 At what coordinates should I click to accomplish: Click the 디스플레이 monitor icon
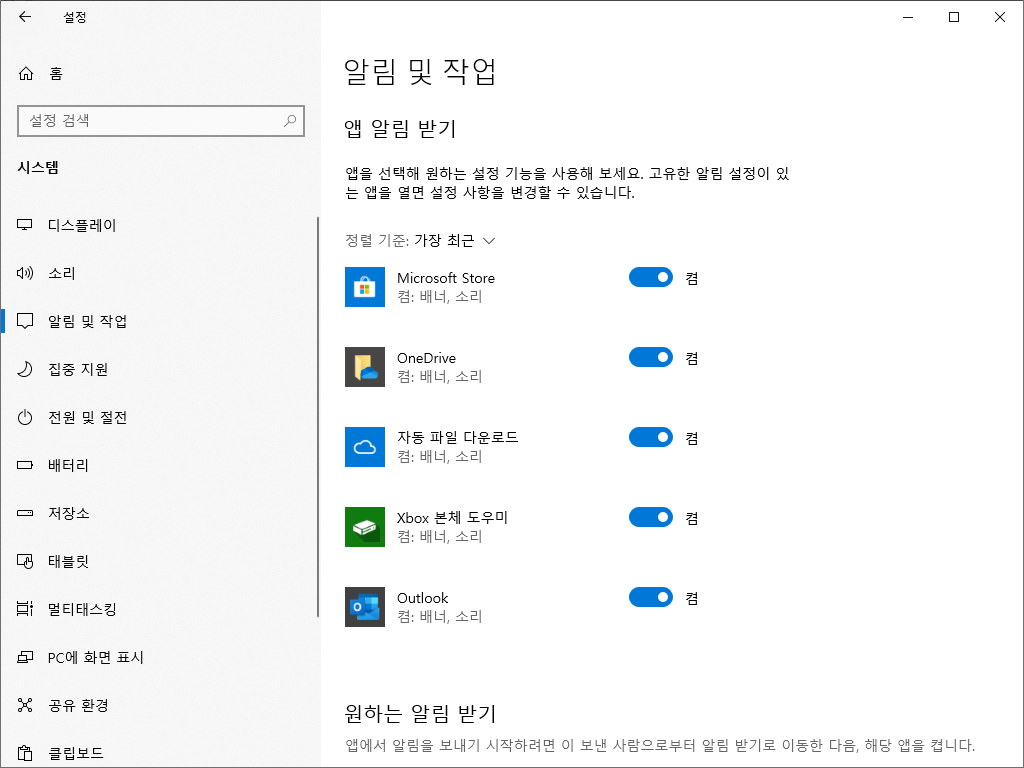click(25, 225)
